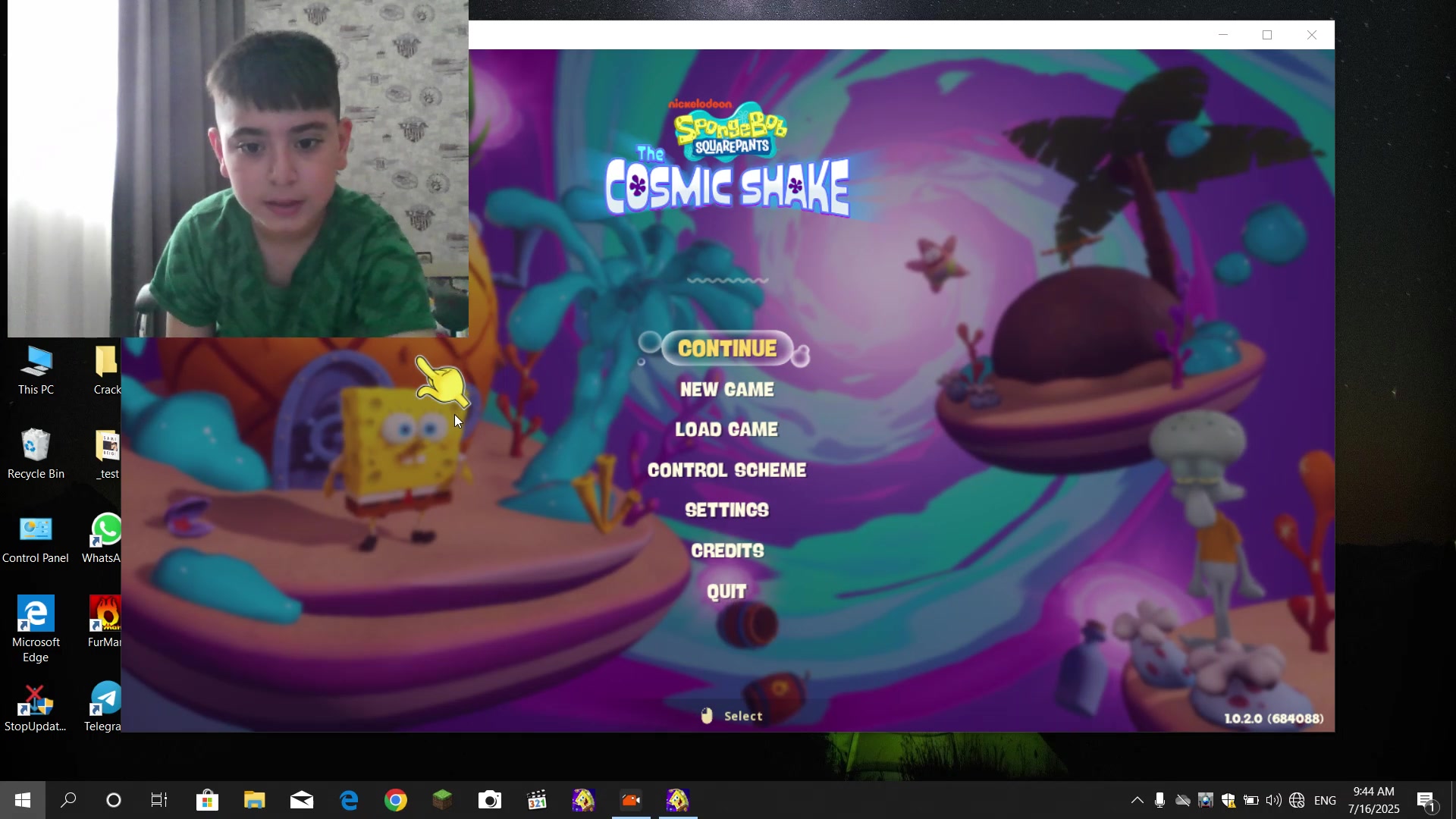This screenshot has height=819, width=1456.
Task: Maximize the game window
Action: tap(1267, 35)
